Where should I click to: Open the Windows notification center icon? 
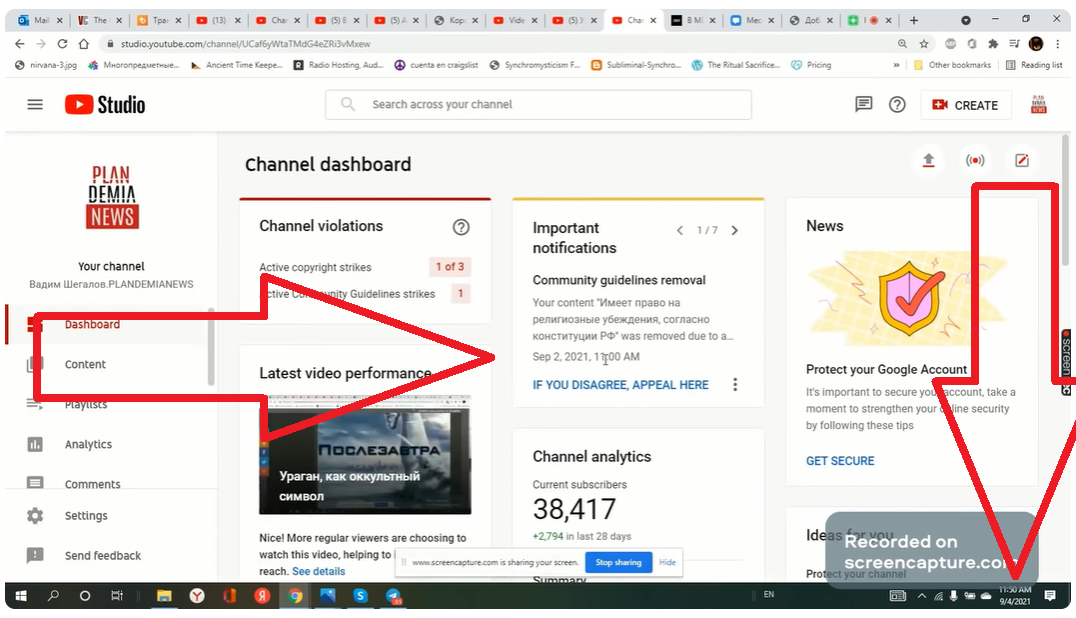point(1049,595)
